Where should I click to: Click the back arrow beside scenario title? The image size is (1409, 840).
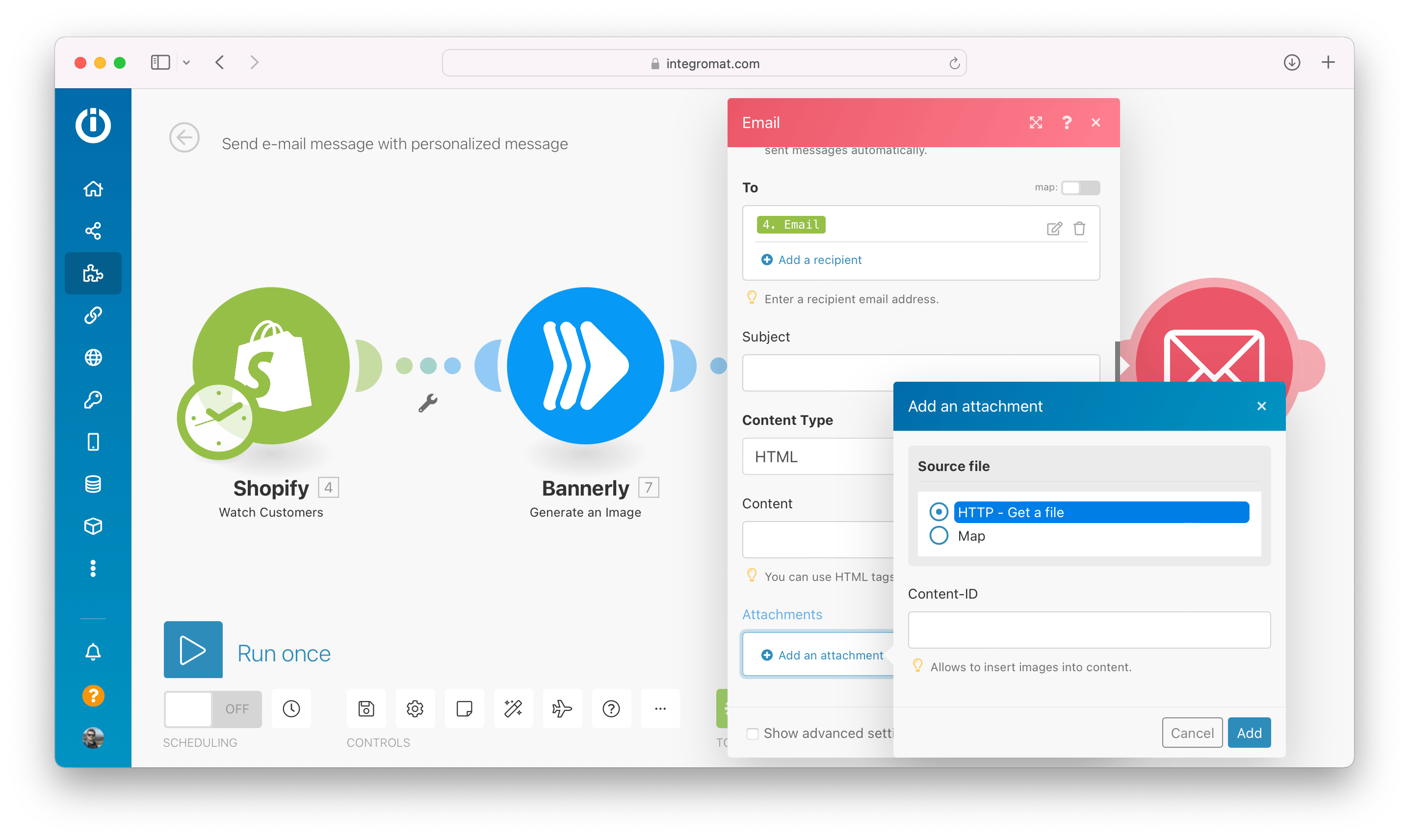pyautogui.click(x=184, y=137)
